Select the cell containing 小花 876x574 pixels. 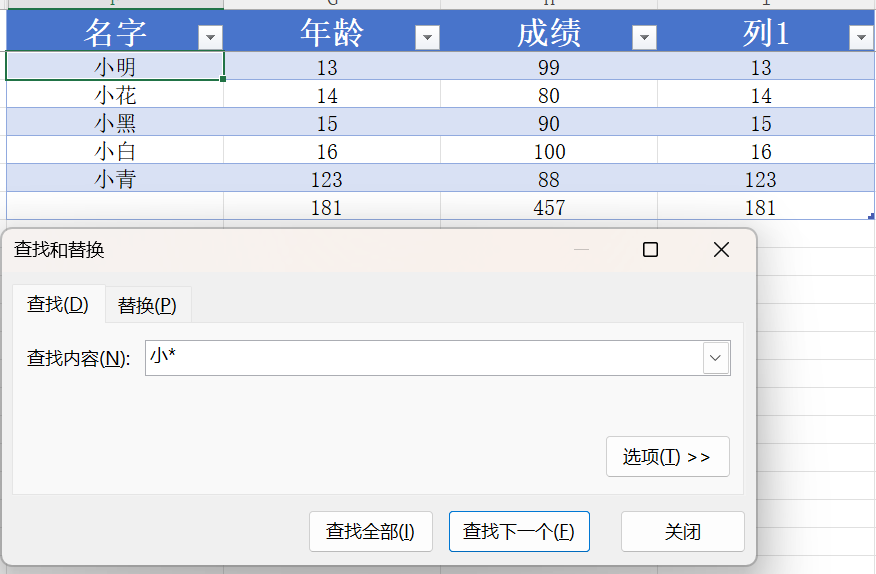point(115,95)
